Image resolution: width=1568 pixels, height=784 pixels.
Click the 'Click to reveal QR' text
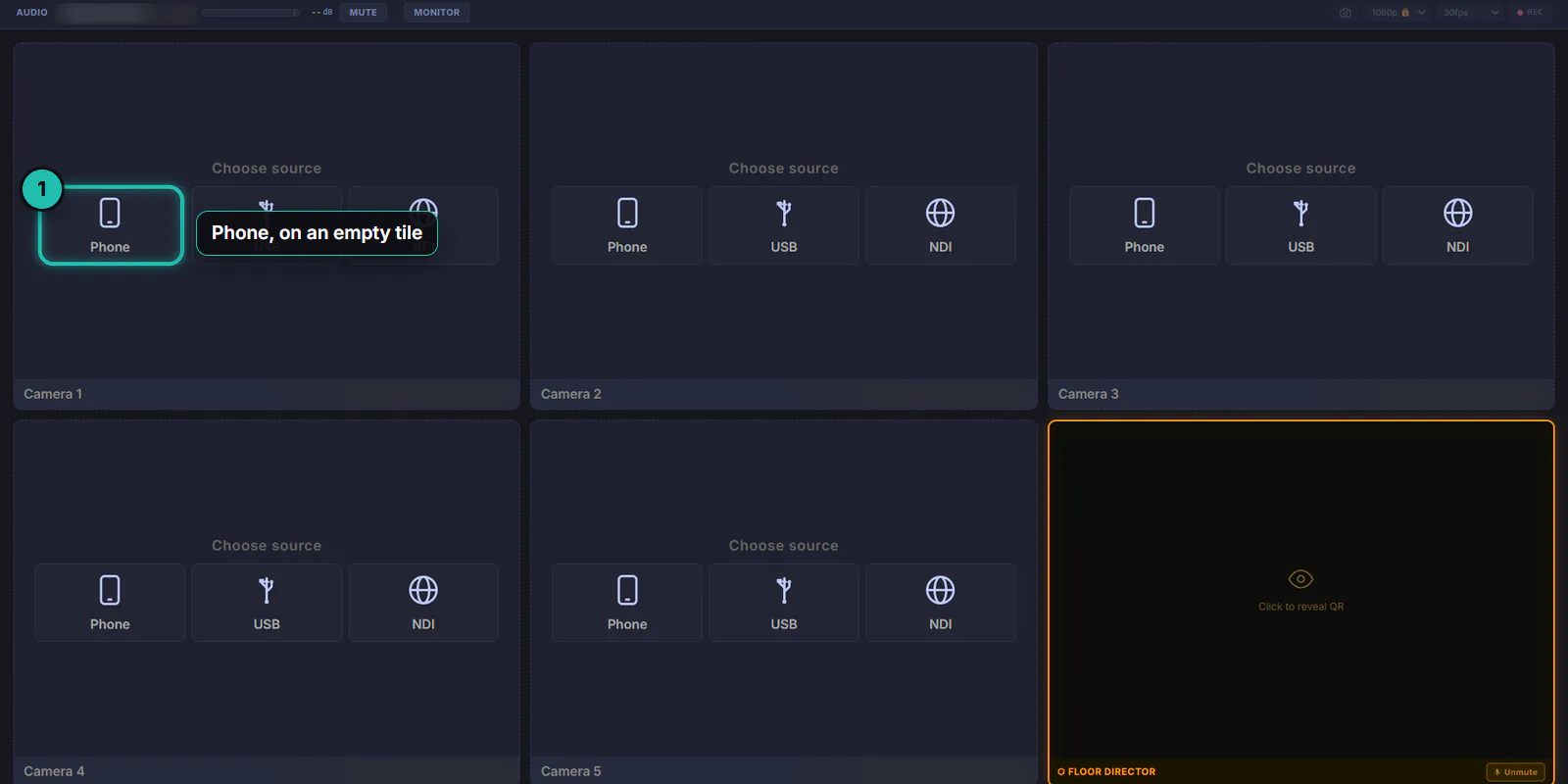point(1301,607)
